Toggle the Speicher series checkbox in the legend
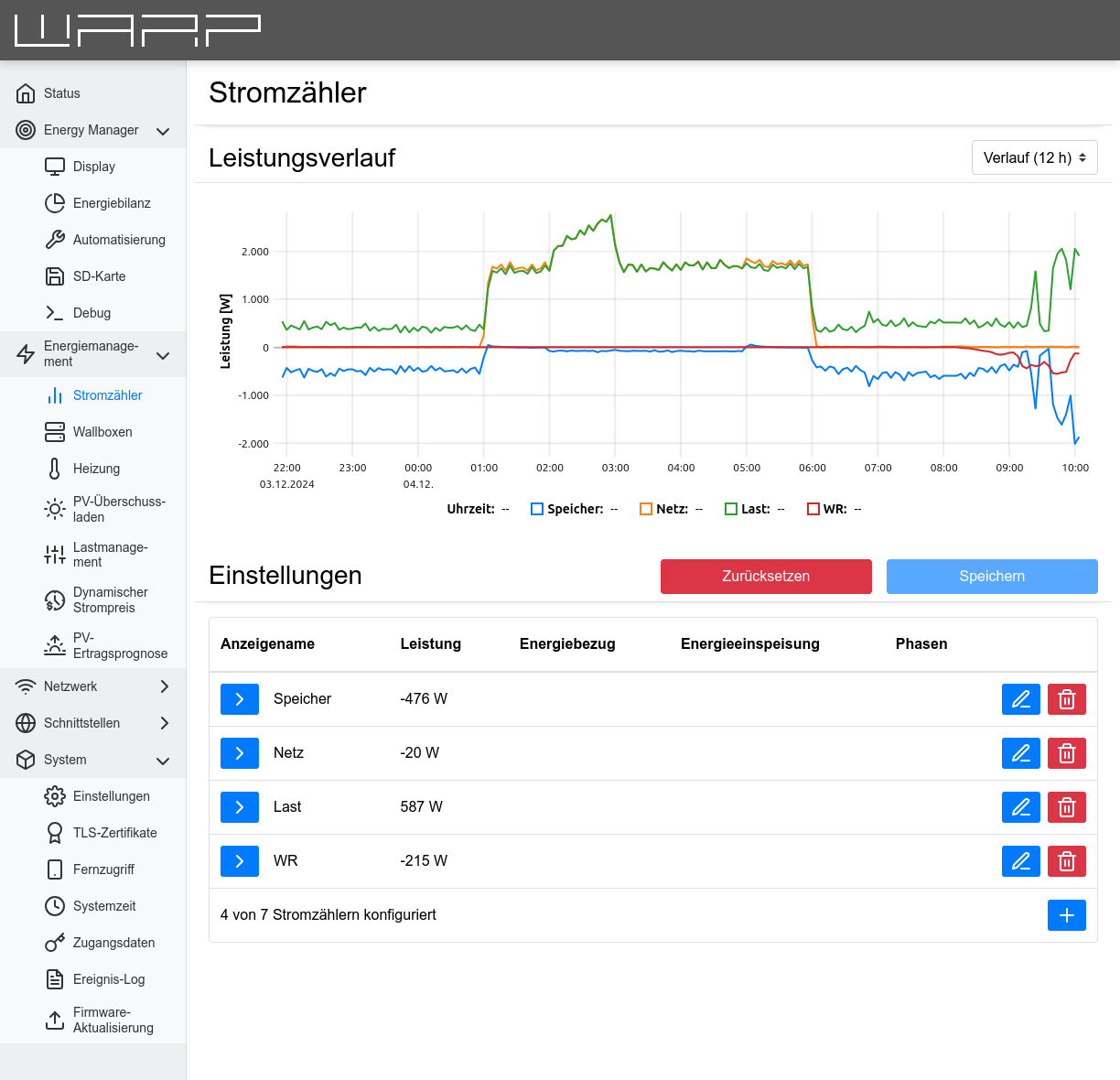1120x1080 pixels. (536, 508)
